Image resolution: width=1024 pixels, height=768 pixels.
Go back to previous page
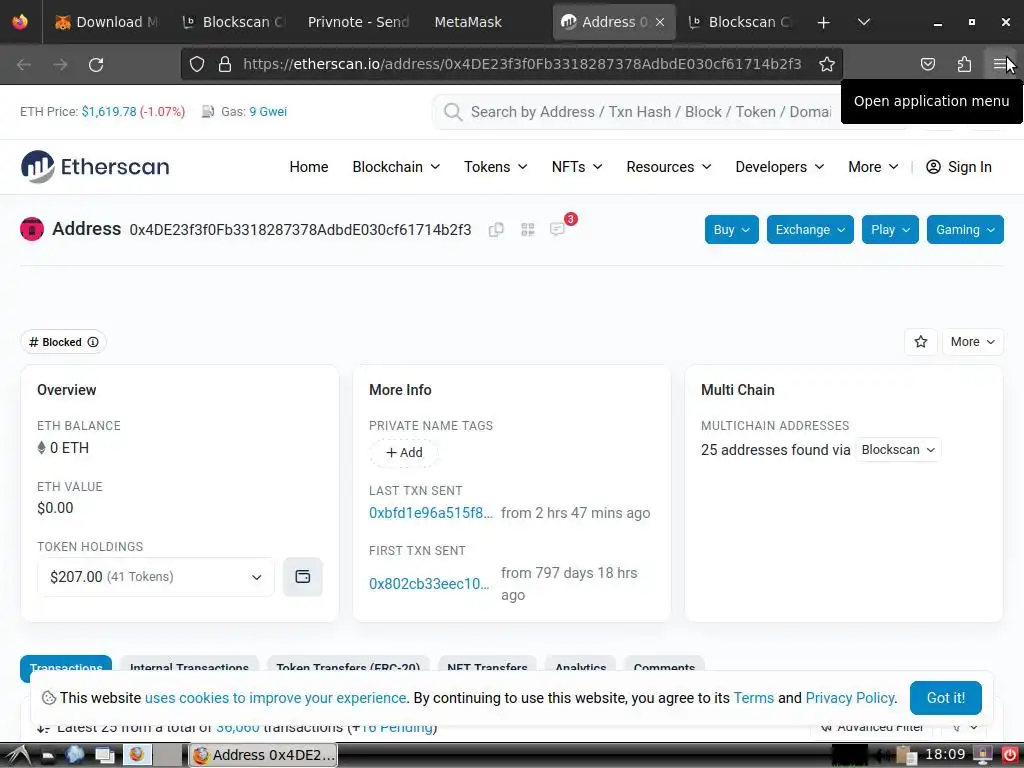[x=24, y=64]
